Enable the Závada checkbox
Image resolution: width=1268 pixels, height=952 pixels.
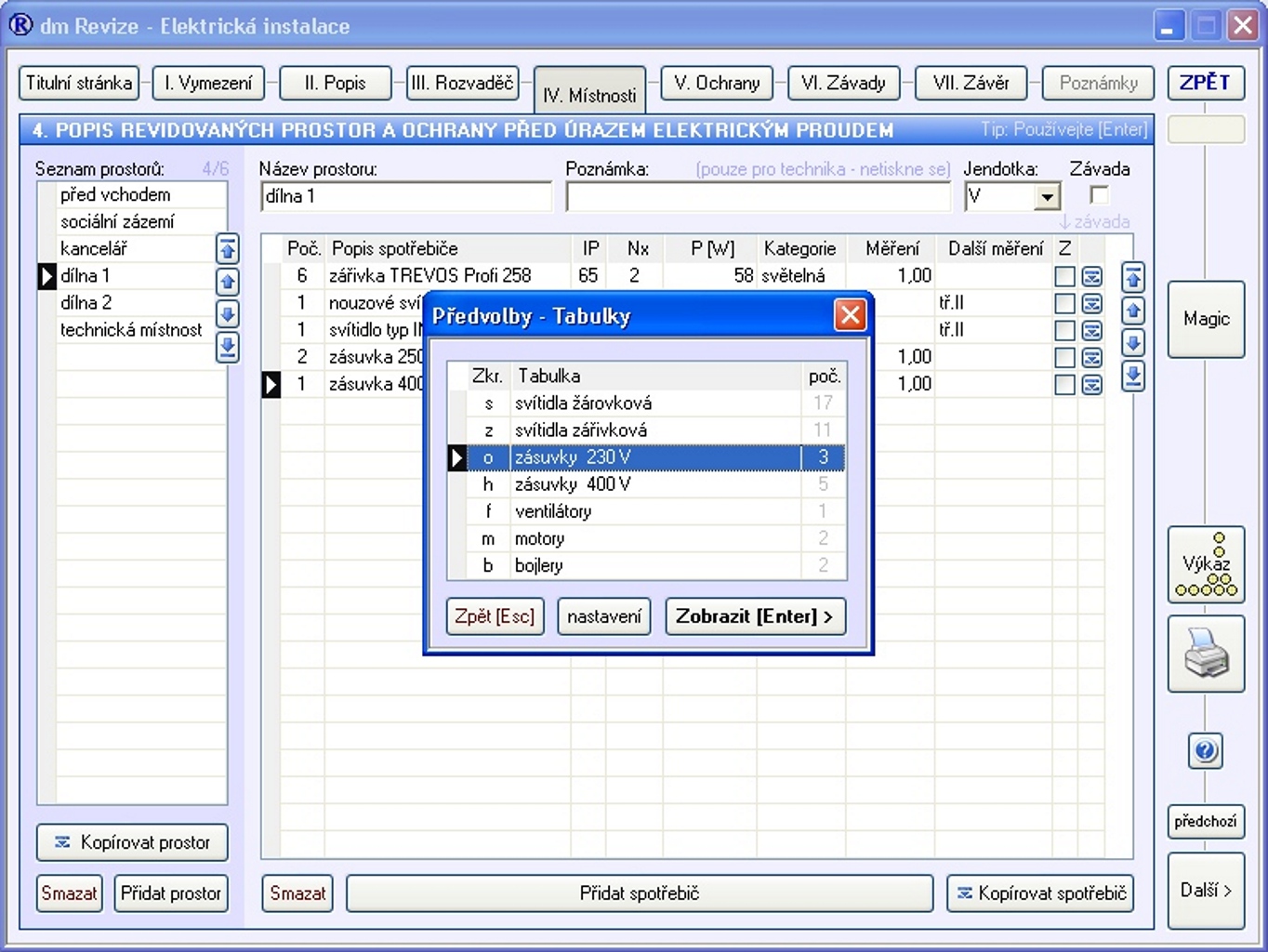point(1099,195)
